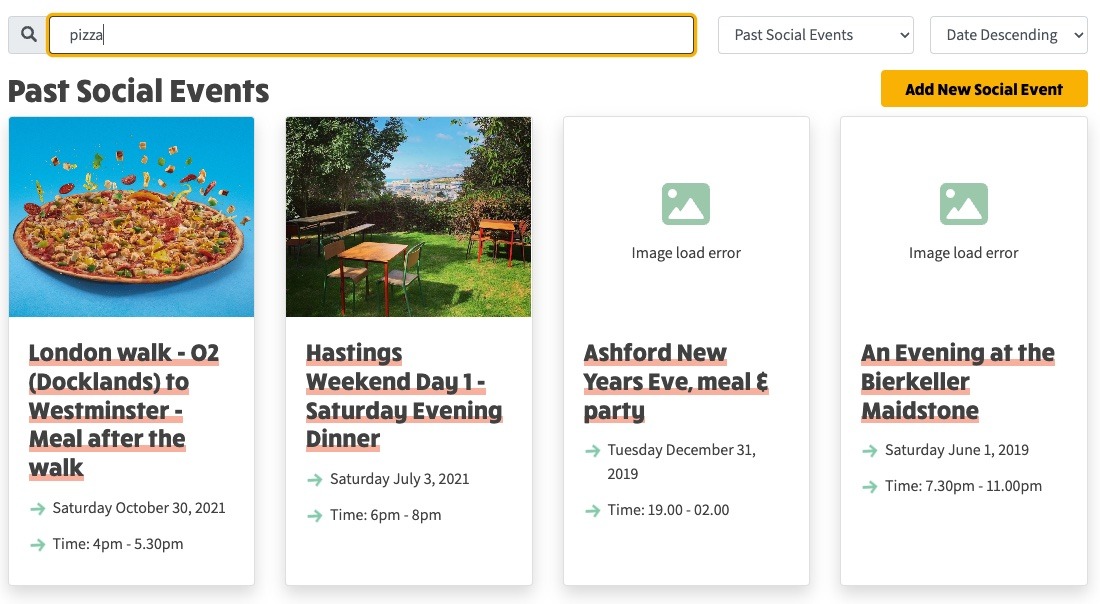Click the broken image icon on Ashford card

click(685, 203)
